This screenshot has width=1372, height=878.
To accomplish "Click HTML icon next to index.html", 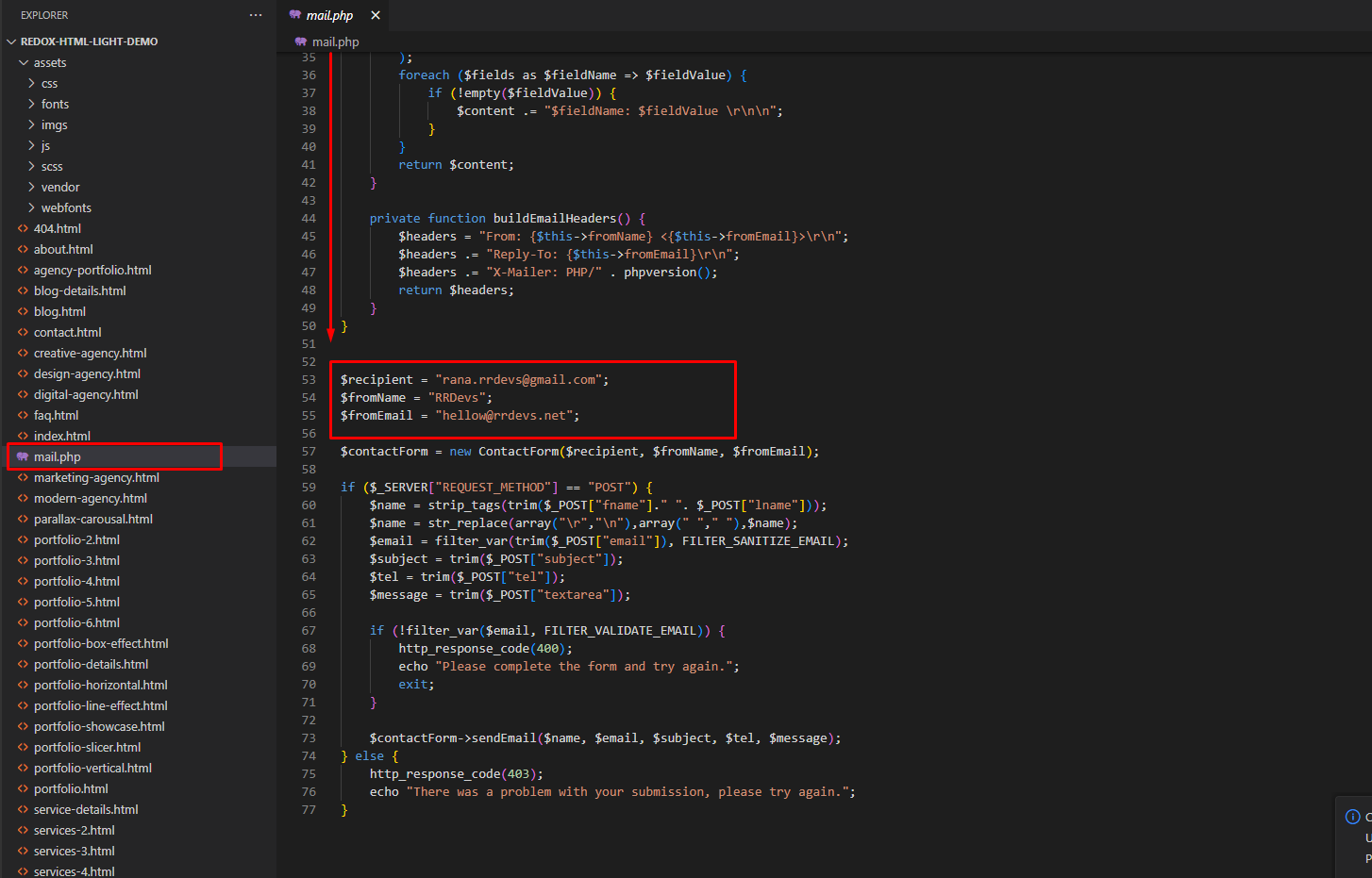I will [23, 436].
